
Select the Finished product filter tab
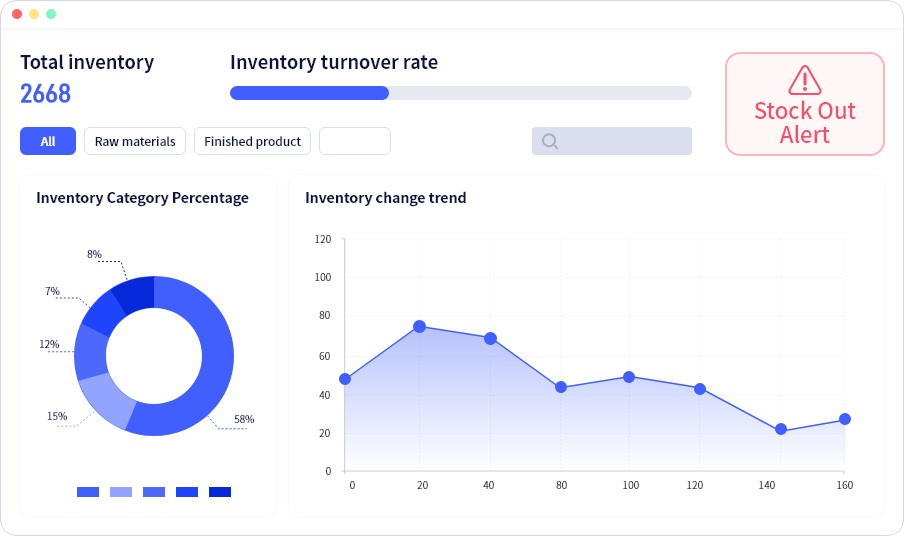(x=253, y=141)
